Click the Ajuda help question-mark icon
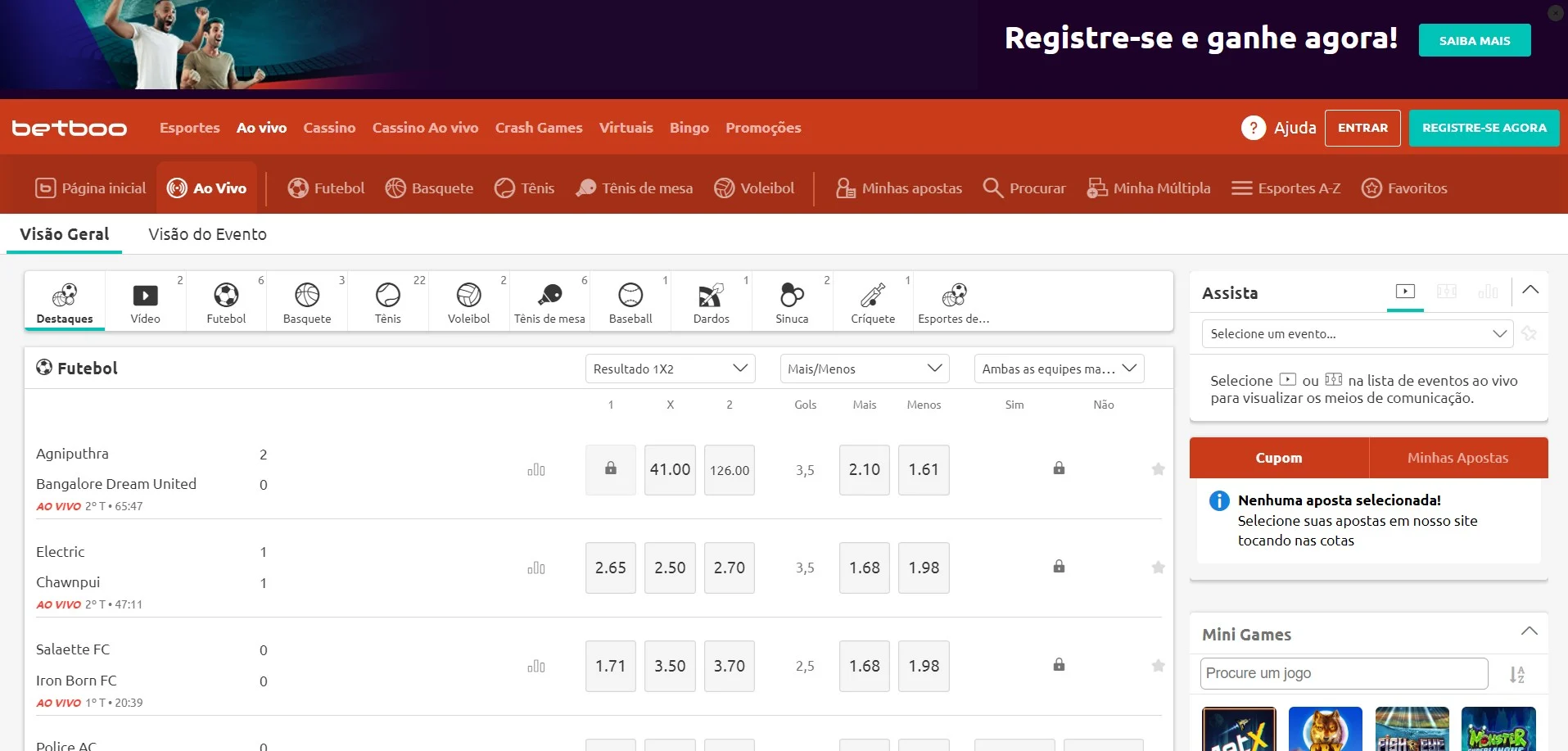Screen dimensions: 1568x751 click(1253, 128)
